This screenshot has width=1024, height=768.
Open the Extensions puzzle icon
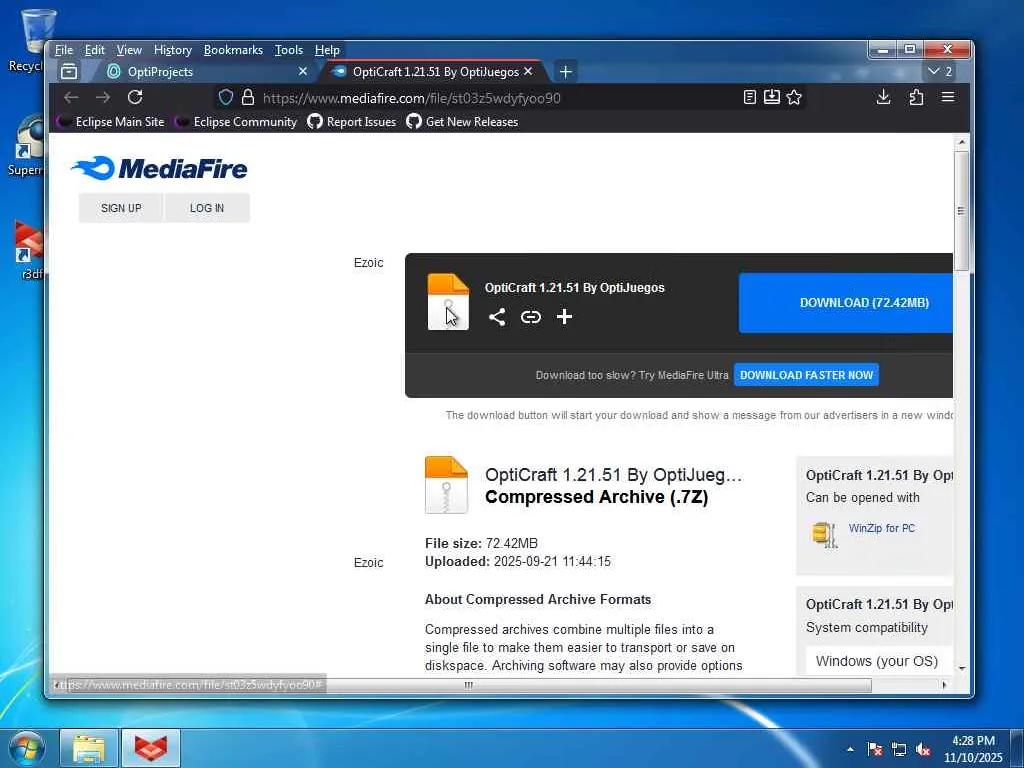[x=916, y=97]
